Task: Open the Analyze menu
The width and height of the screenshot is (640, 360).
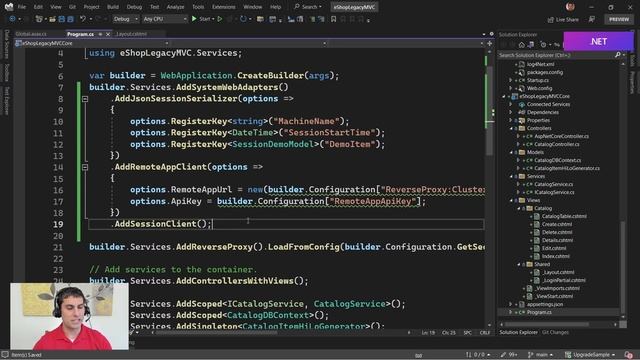Action: click(176, 7)
